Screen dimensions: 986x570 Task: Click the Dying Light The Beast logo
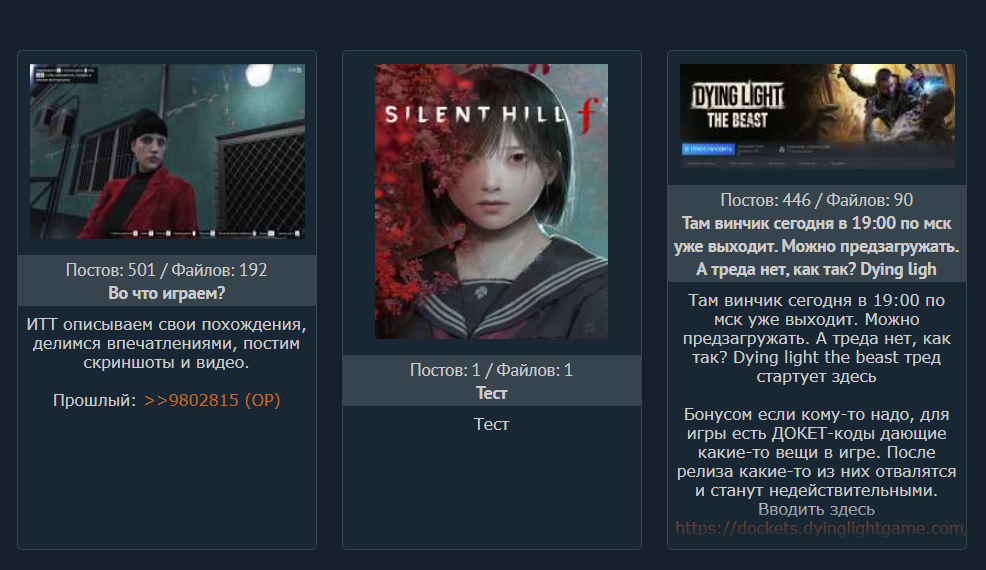coord(738,105)
